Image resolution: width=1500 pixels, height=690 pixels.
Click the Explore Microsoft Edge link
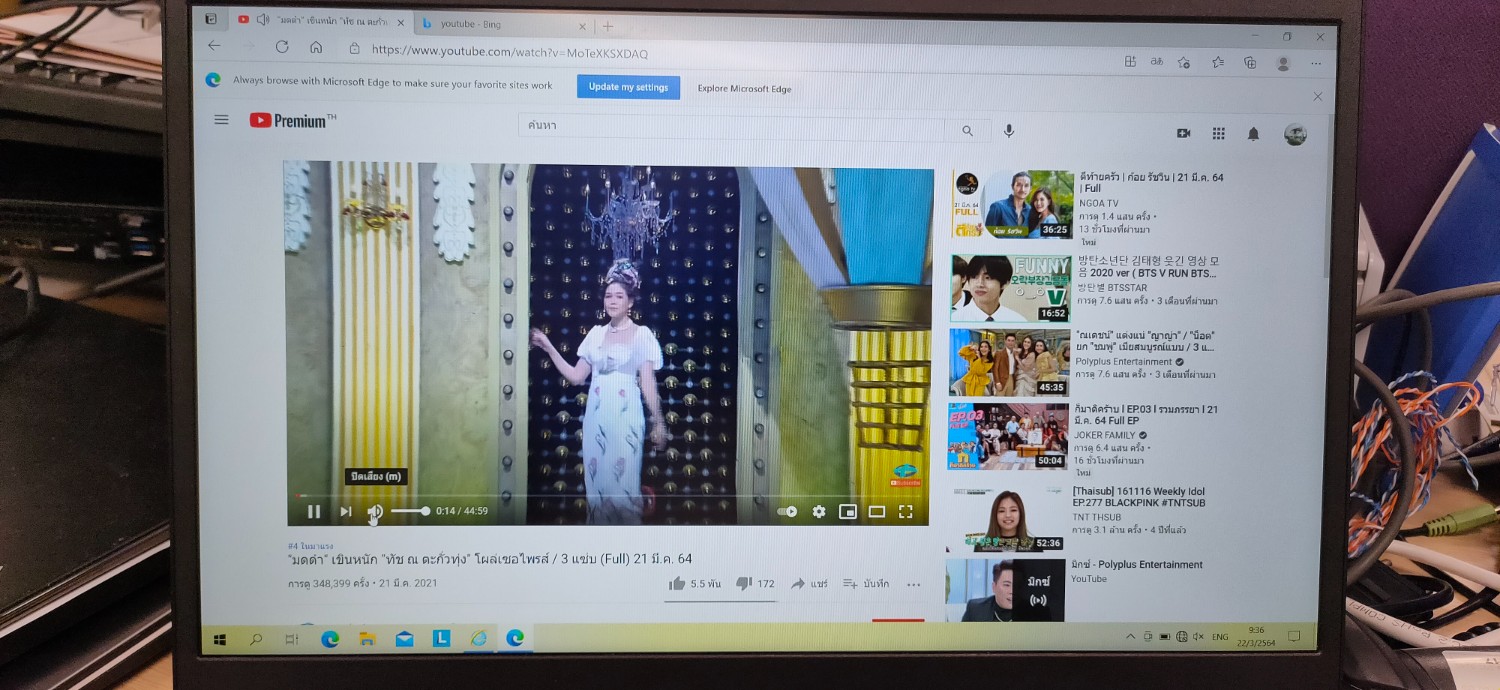point(744,89)
